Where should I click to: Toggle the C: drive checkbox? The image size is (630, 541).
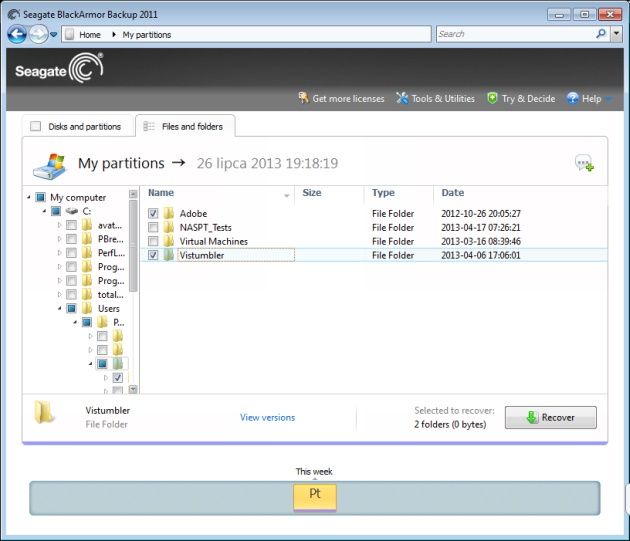click(x=56, y=211)
